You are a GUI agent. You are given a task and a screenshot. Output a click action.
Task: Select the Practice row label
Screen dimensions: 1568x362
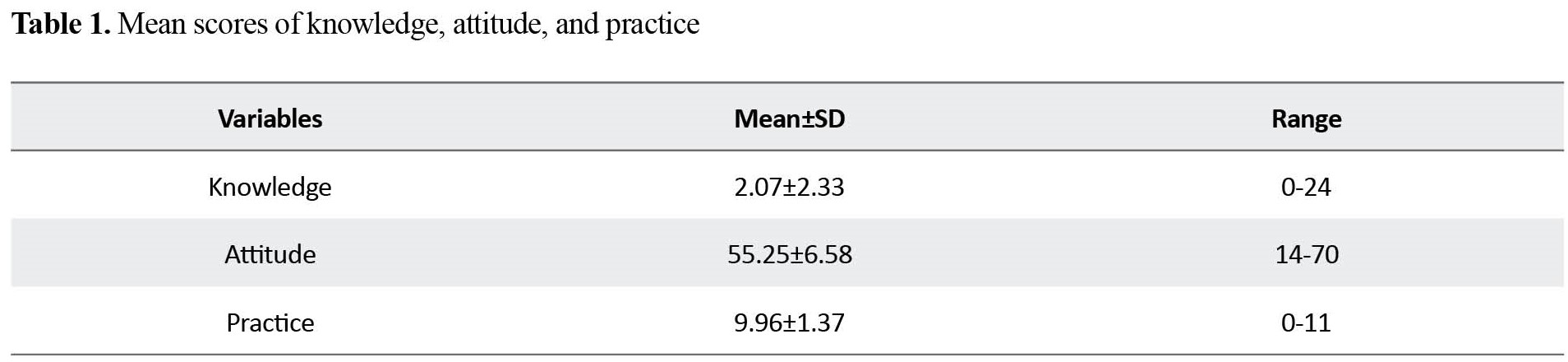[x=270, y=323]
